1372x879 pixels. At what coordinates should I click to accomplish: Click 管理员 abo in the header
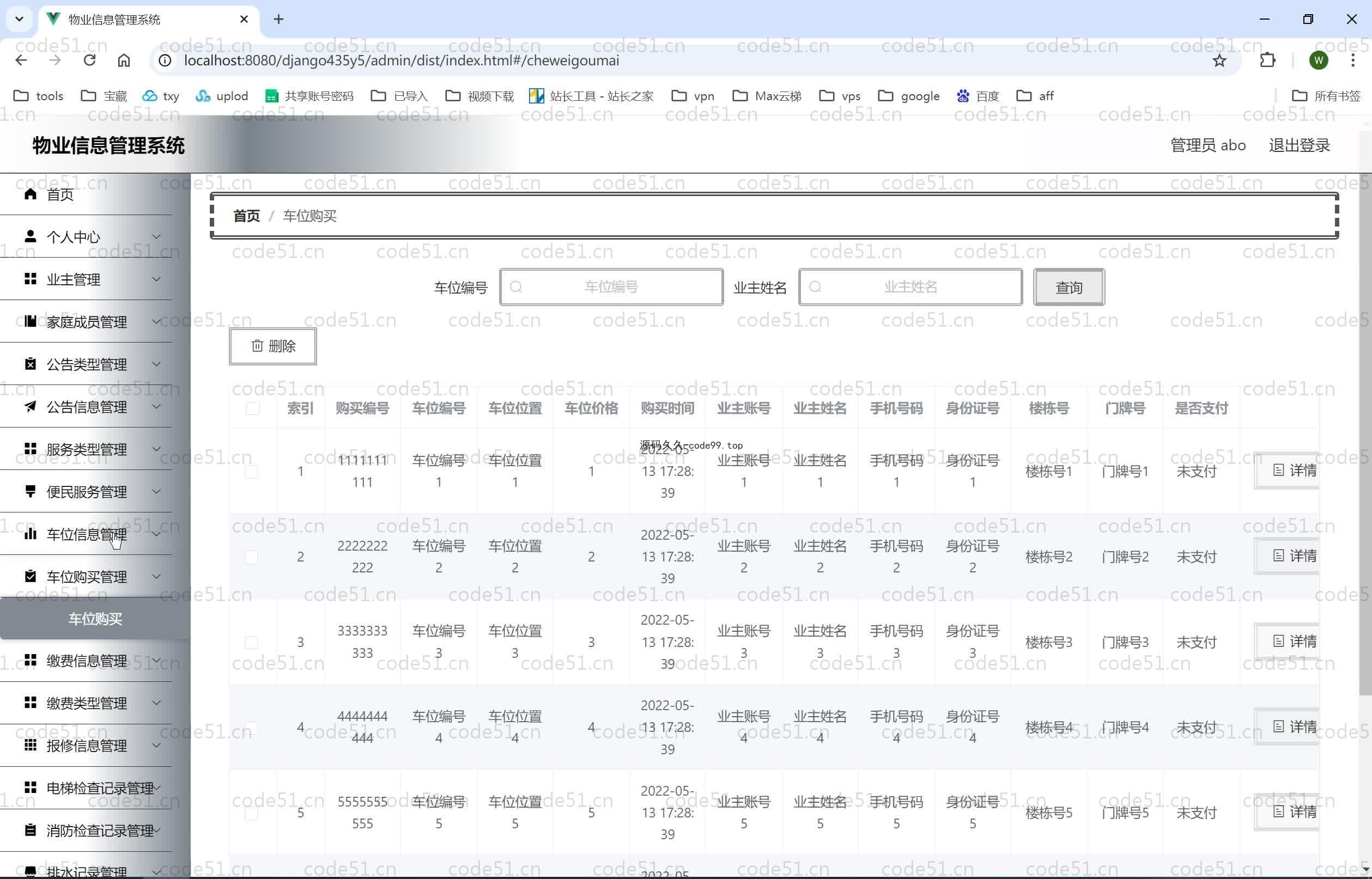coord(1207,145)
